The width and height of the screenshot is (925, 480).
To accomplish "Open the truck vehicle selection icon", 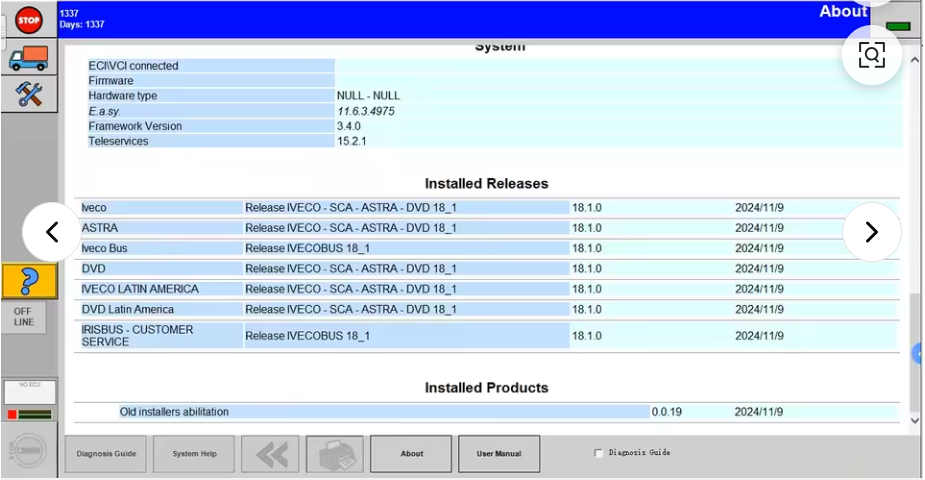I will tap(29, 58).
